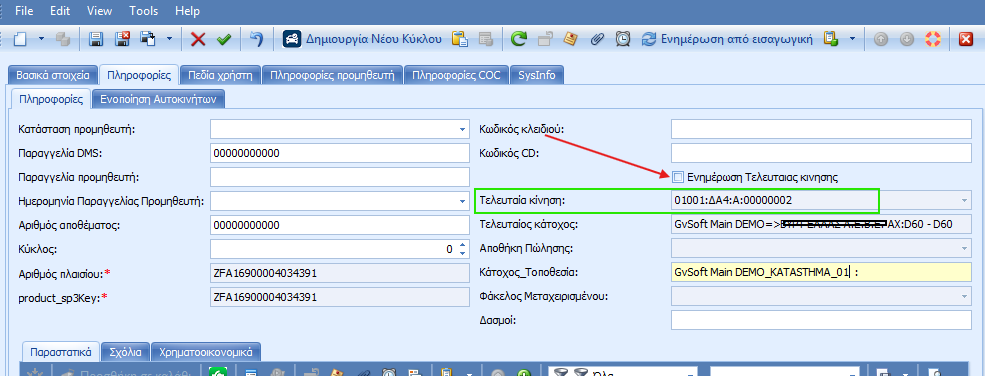Switch to Πληροφορίες COC tab

tap(457, 75)
